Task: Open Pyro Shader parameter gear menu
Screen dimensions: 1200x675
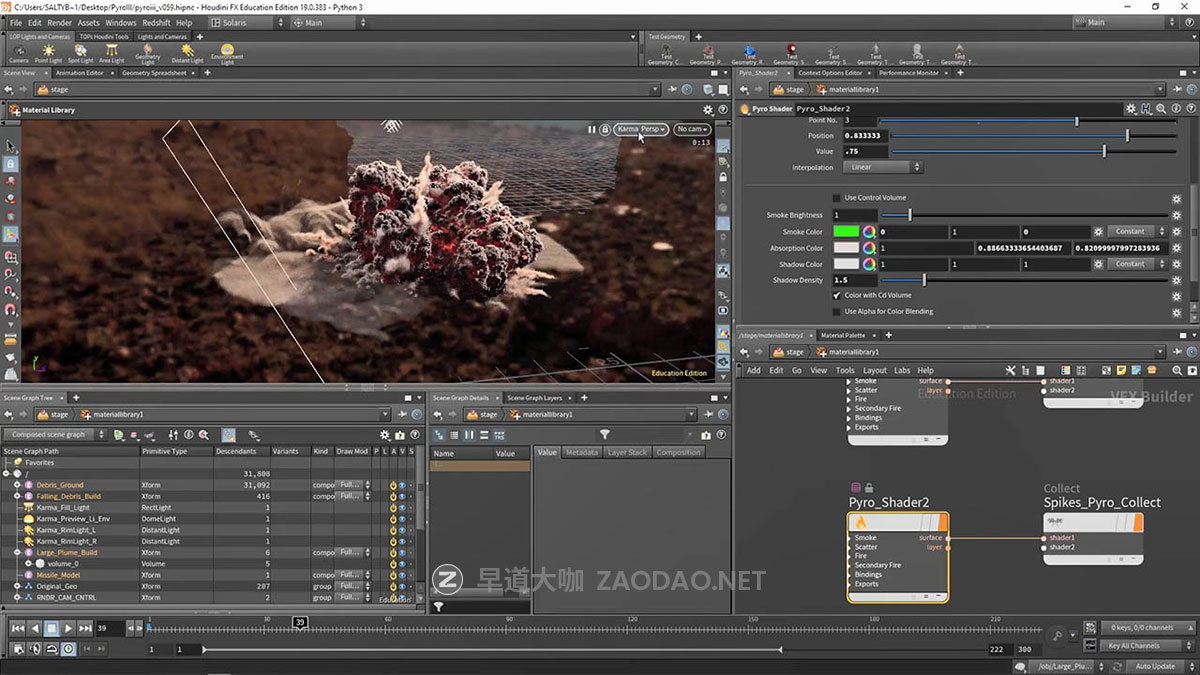Action: pos(1131,108)
